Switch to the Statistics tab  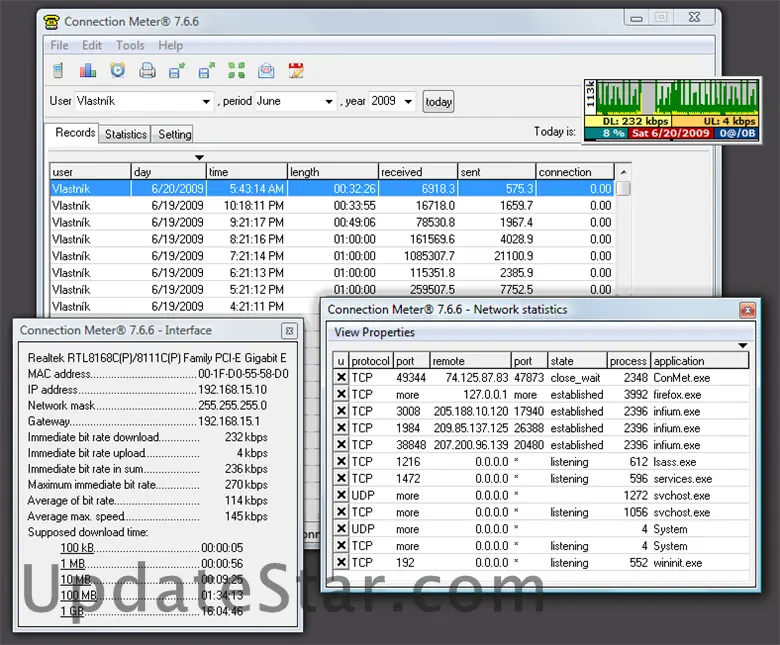(126, 134)
